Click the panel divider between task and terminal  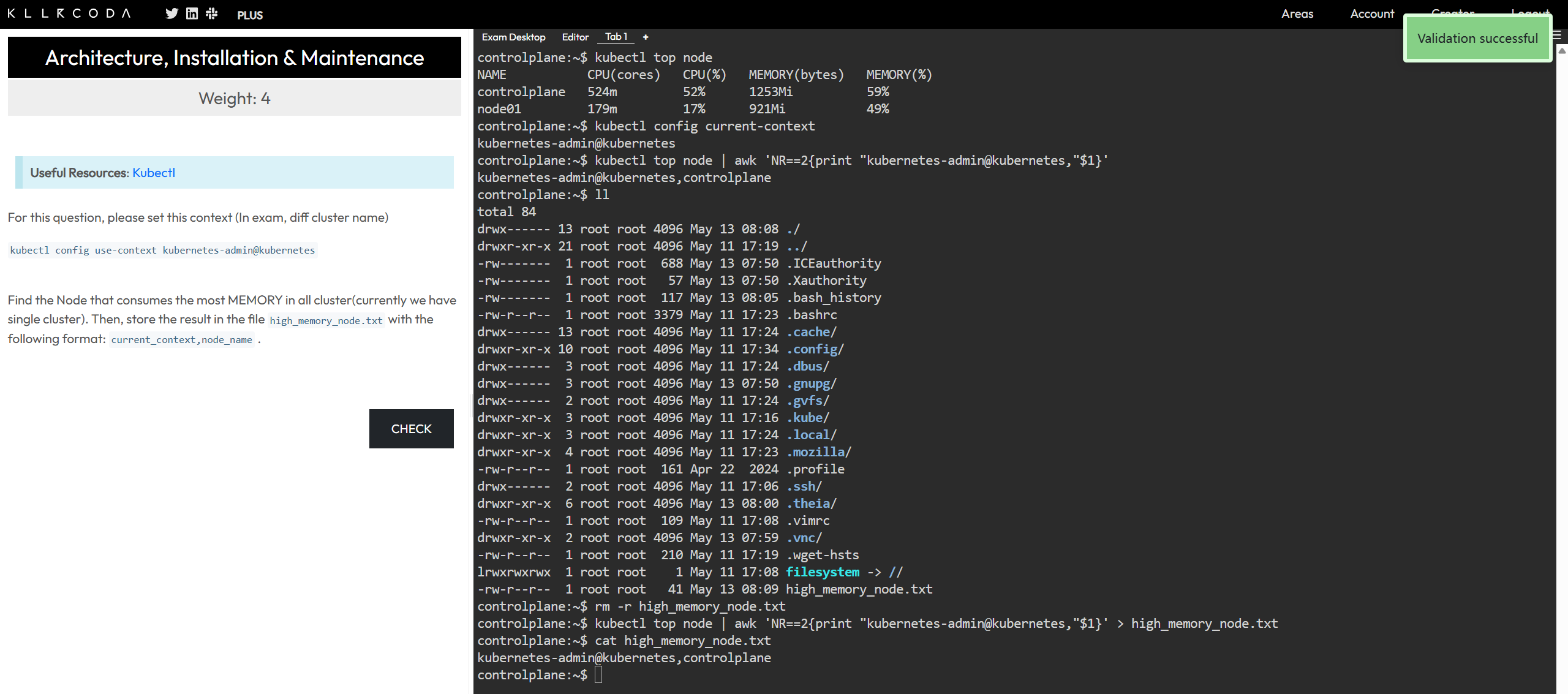pyautogui.click(x=470, y=404)
